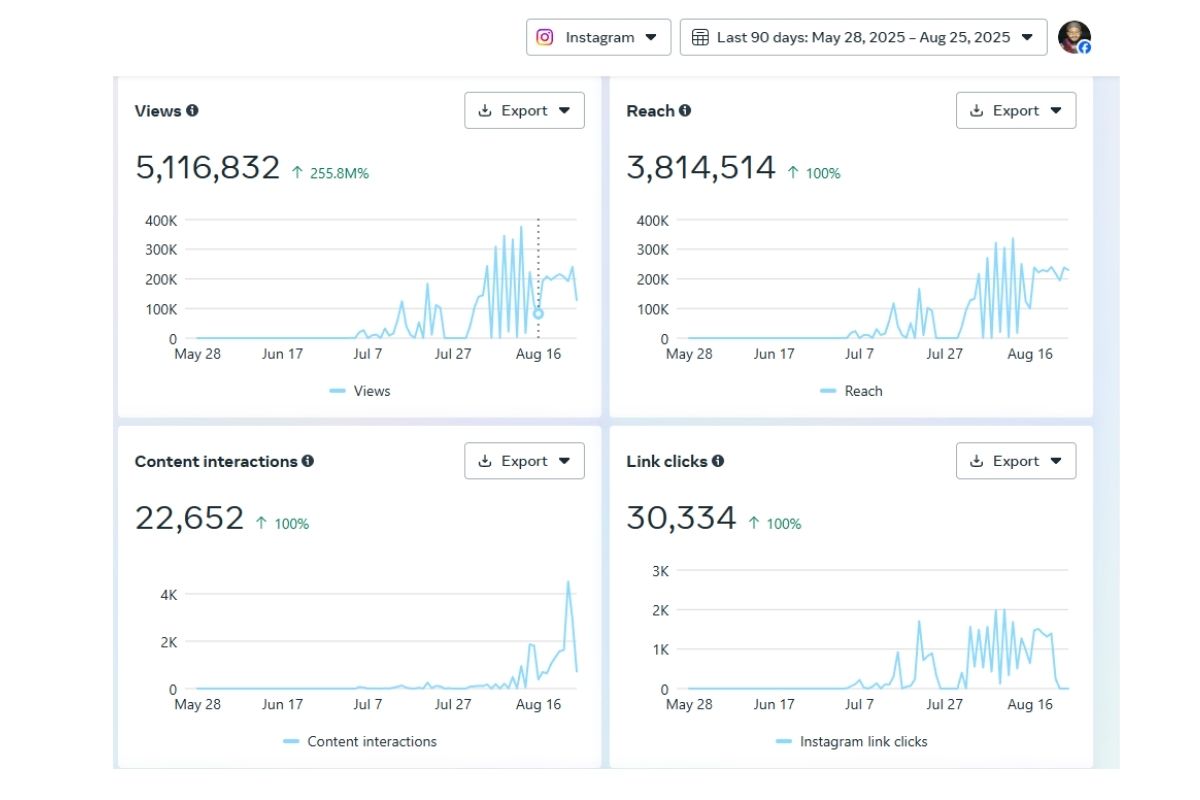Click the Content interactions info icon
1200x800 pixels.
tap(308, 461)
